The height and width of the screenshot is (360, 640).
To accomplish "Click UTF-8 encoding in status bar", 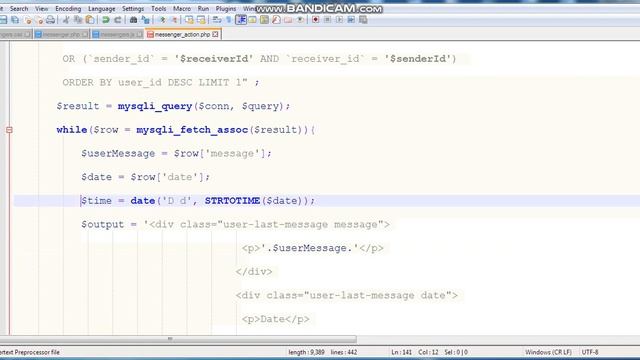I will pos(590,352).
